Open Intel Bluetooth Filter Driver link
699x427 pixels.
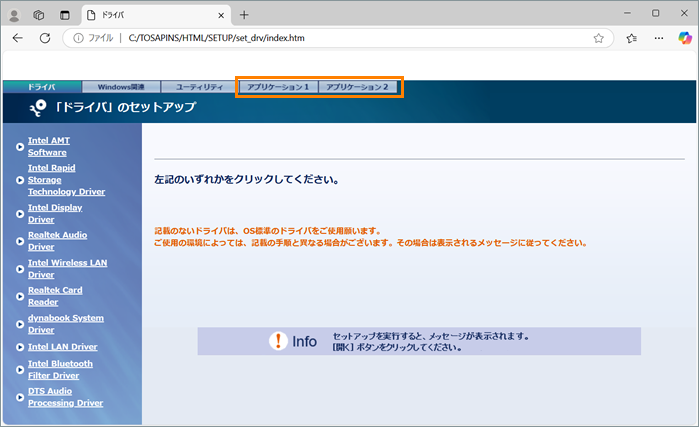[60, 370]
